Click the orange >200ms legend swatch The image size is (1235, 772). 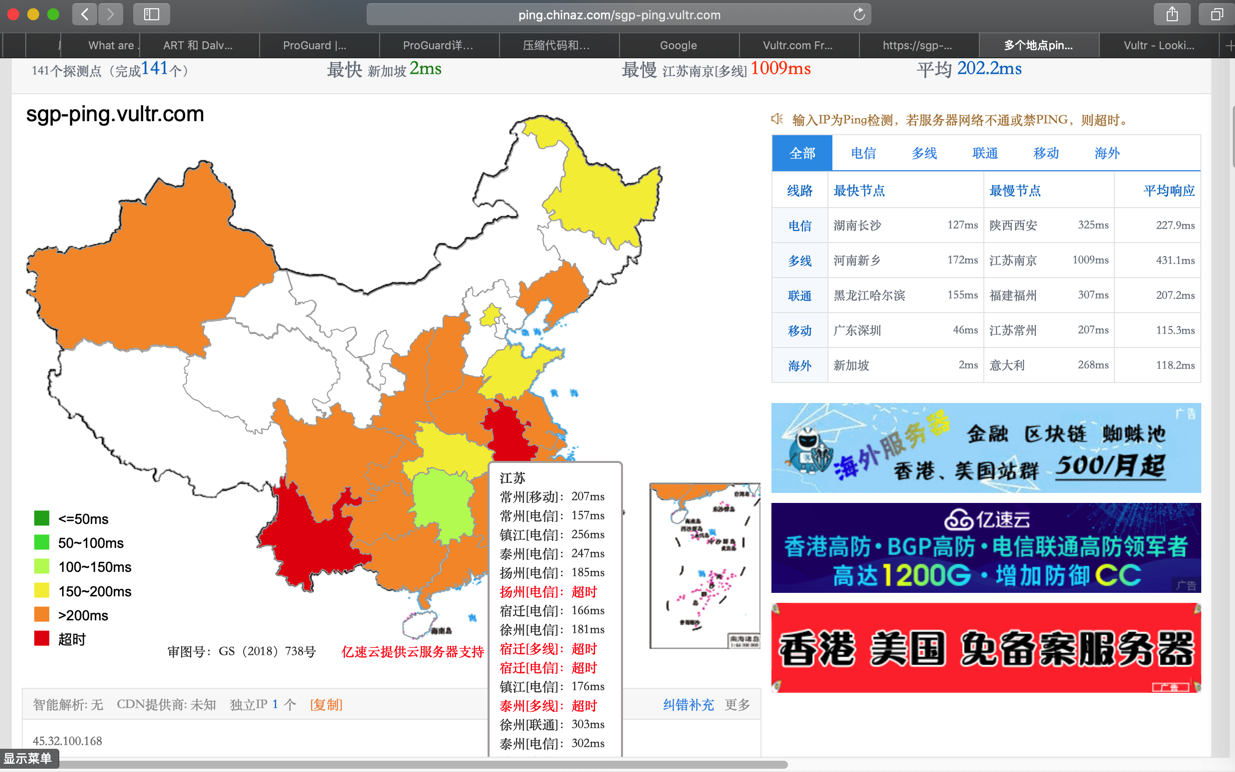pyautogui.click(x=41, y=614)
